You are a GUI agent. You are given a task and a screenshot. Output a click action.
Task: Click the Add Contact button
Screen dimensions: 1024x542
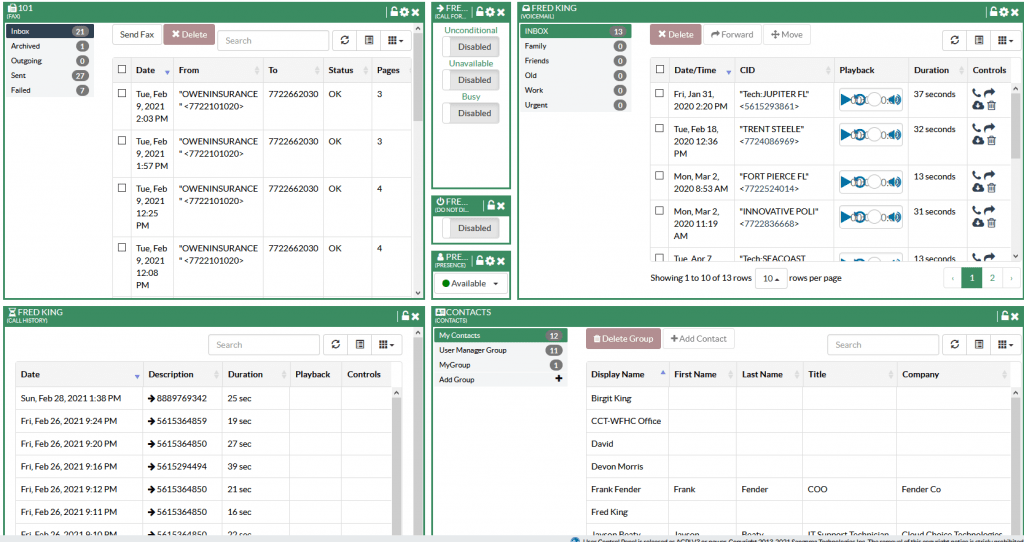pos(699,338)
